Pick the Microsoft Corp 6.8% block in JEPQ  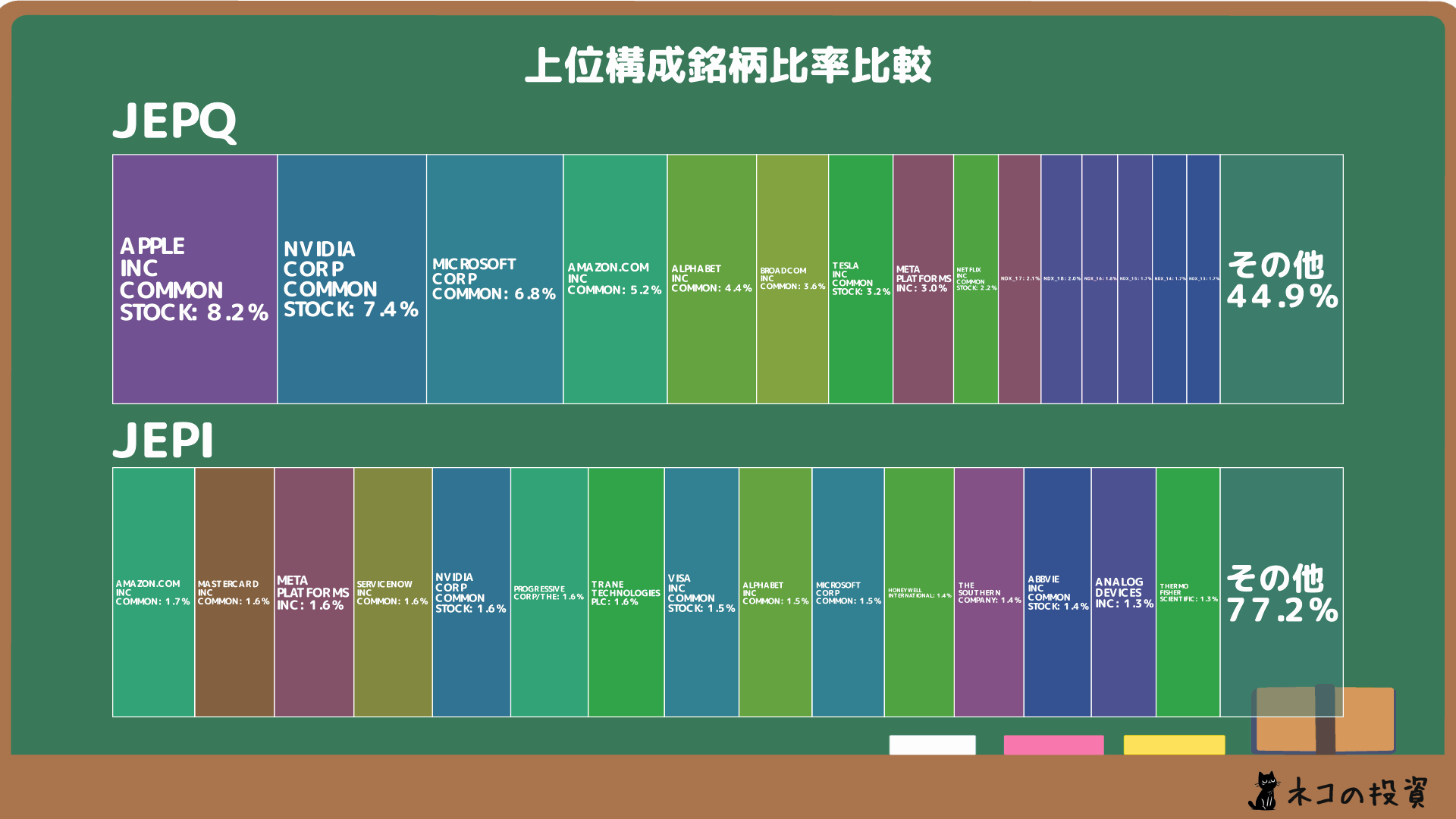click(x=495, y=279)
